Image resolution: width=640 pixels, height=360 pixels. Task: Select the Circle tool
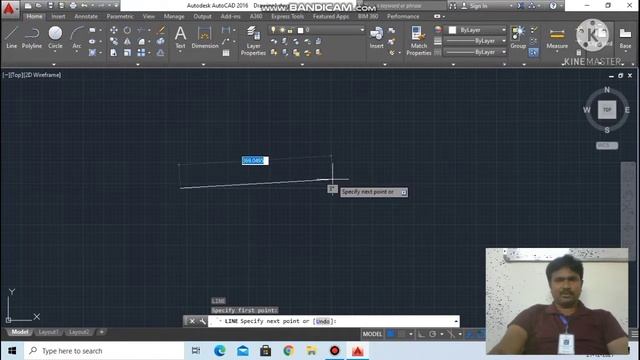click(55, 37)
